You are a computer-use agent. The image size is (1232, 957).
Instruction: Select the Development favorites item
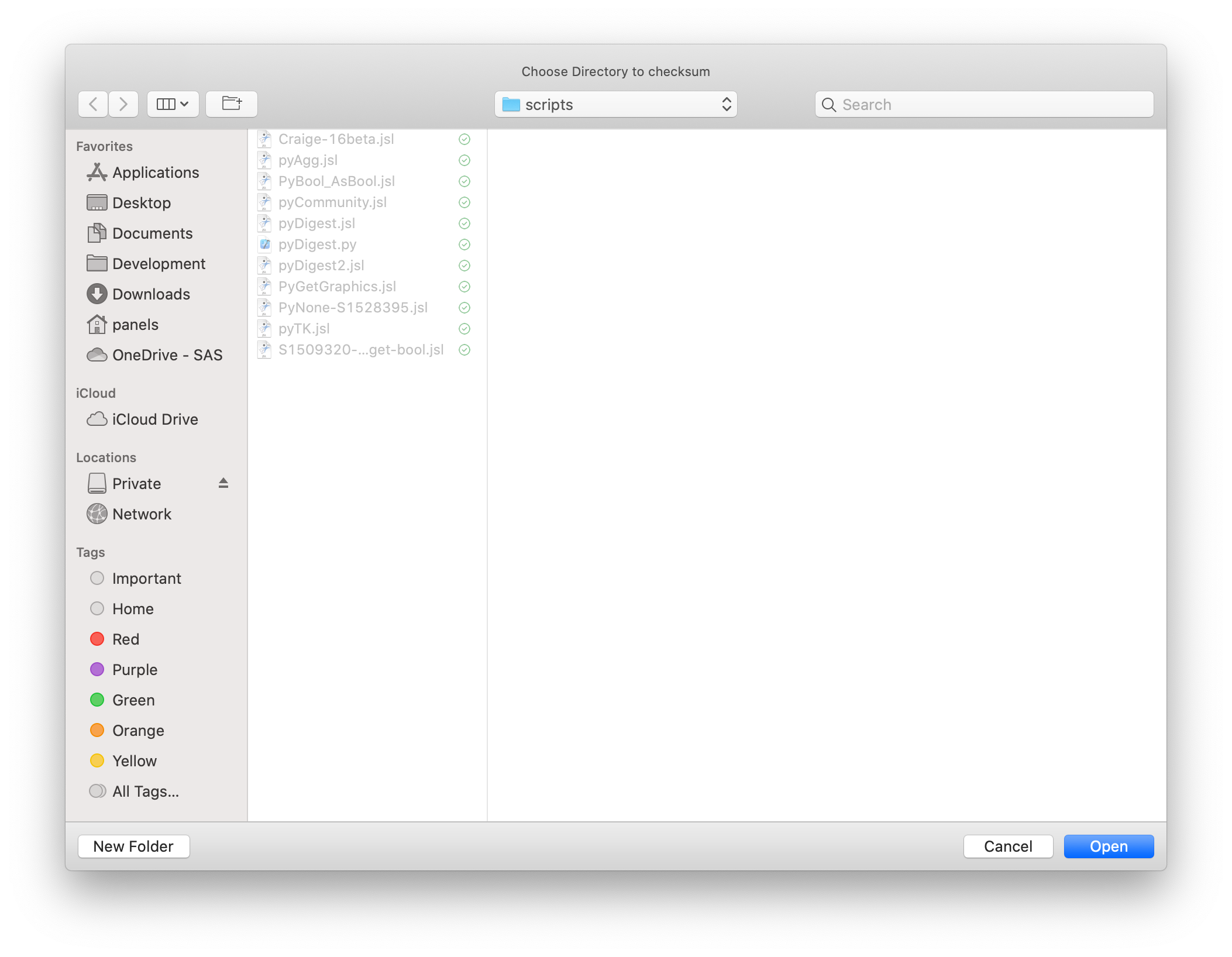[159, 263]
